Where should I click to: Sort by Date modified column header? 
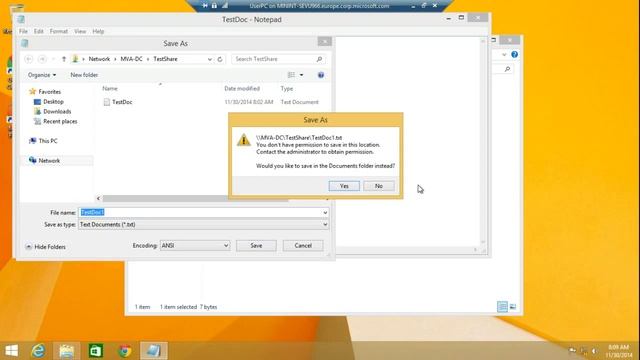[242, 89]
